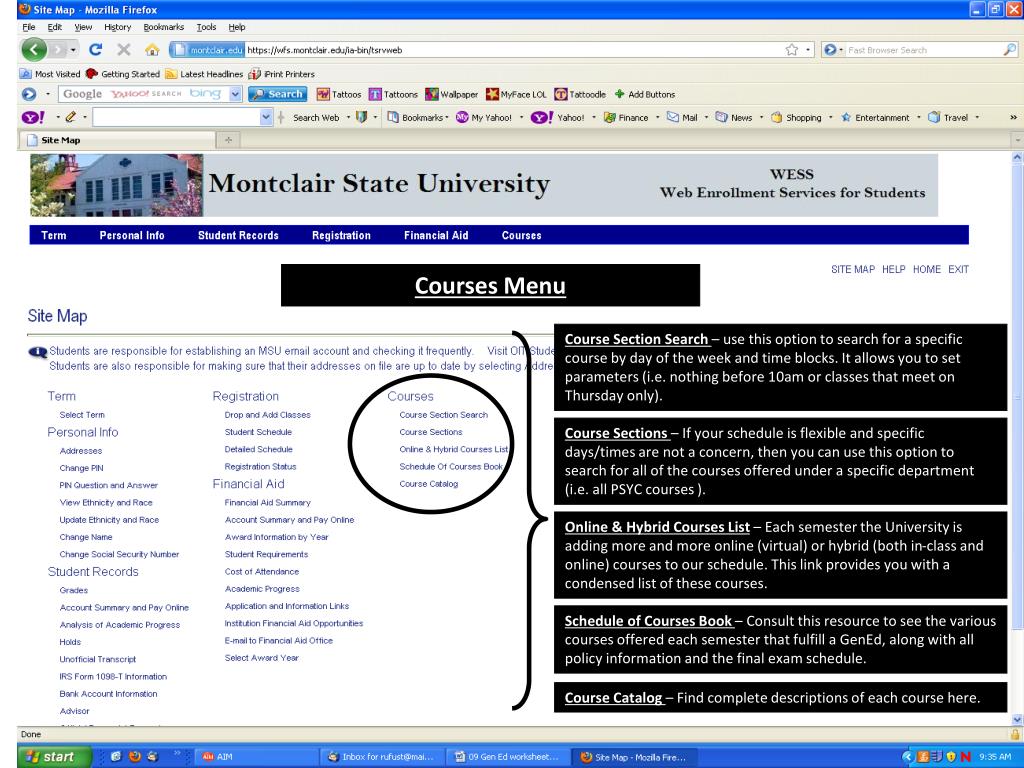This screenshot has width=1024, height=768.
Task: Switch to Inbox for rufust taskbar window
Action: [x=382, y=757]
